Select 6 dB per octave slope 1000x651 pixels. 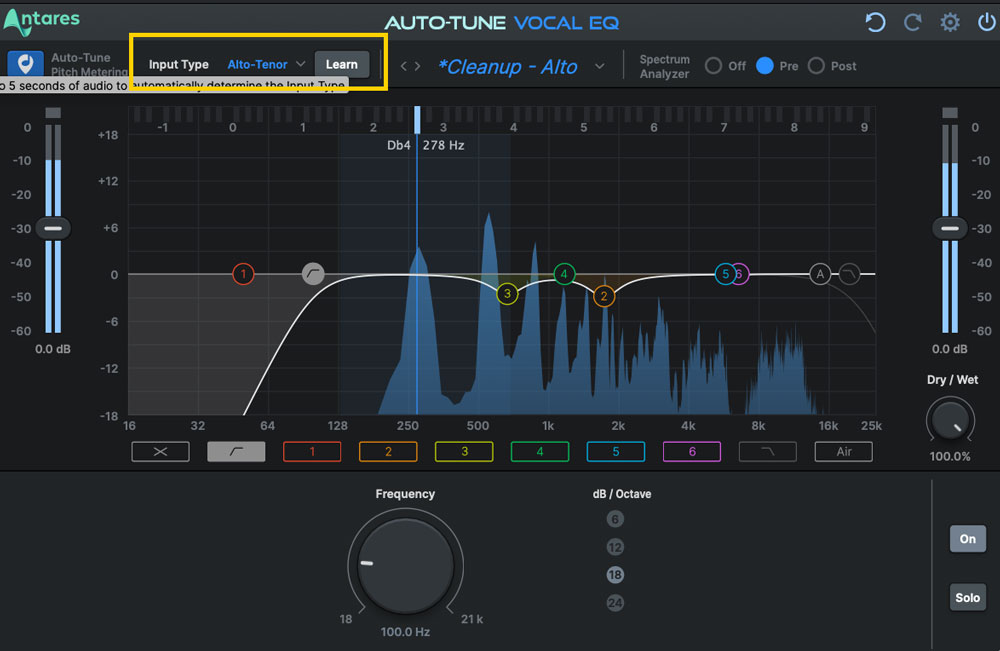615,519
